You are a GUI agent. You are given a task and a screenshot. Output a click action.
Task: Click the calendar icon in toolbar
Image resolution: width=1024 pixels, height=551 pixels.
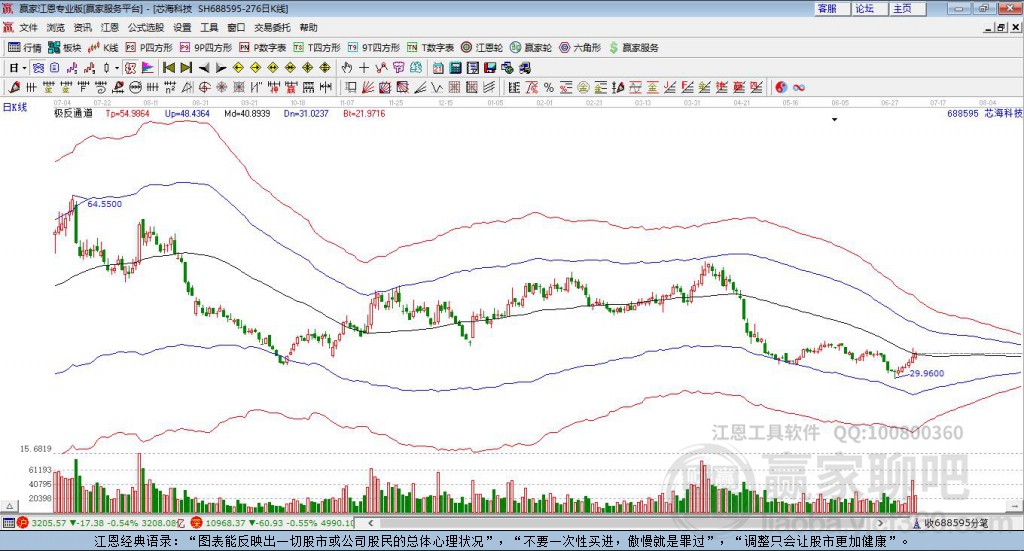(438, 68)
